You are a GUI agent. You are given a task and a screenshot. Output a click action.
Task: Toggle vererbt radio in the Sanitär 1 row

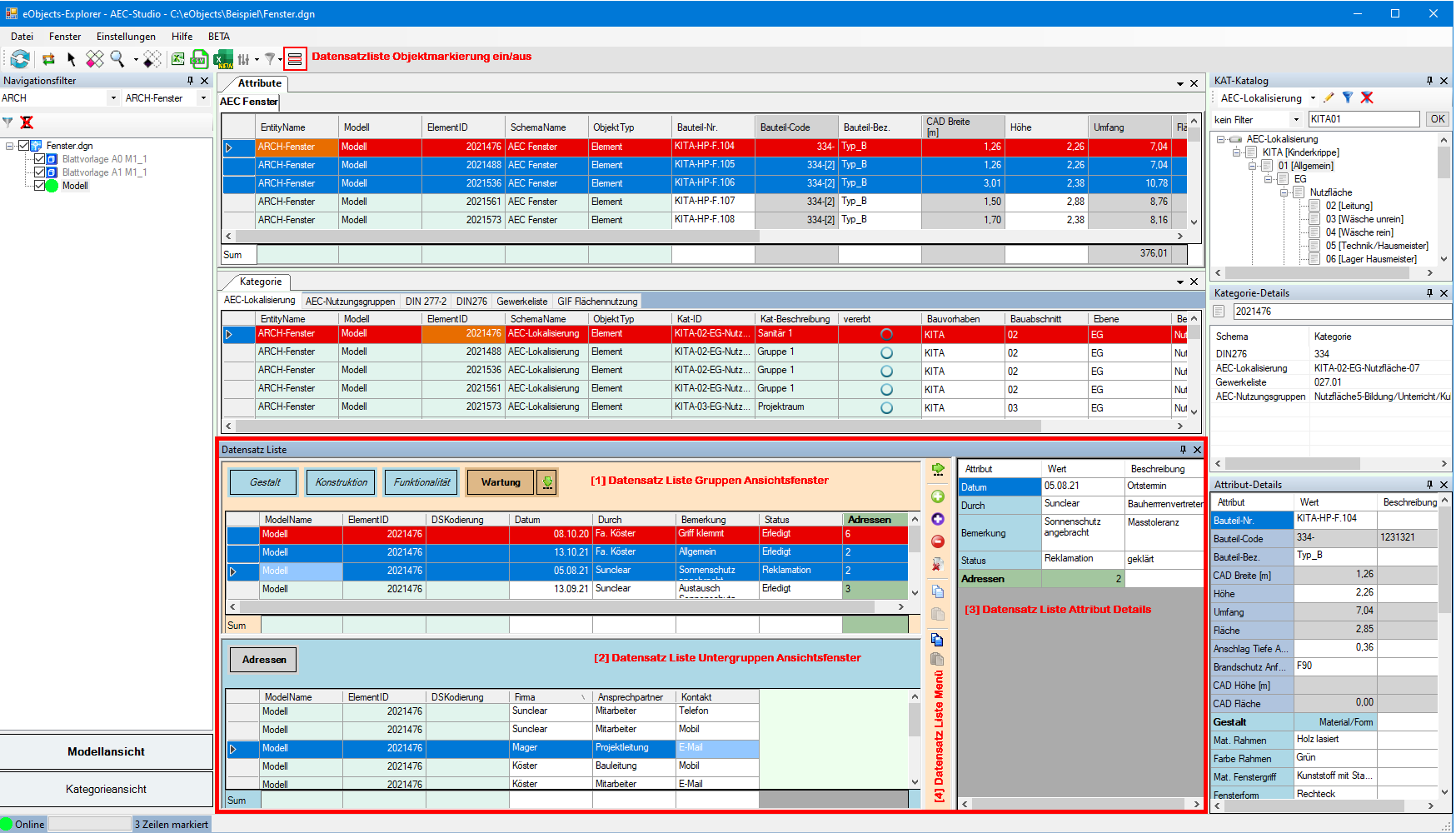[x=886, y=334]
